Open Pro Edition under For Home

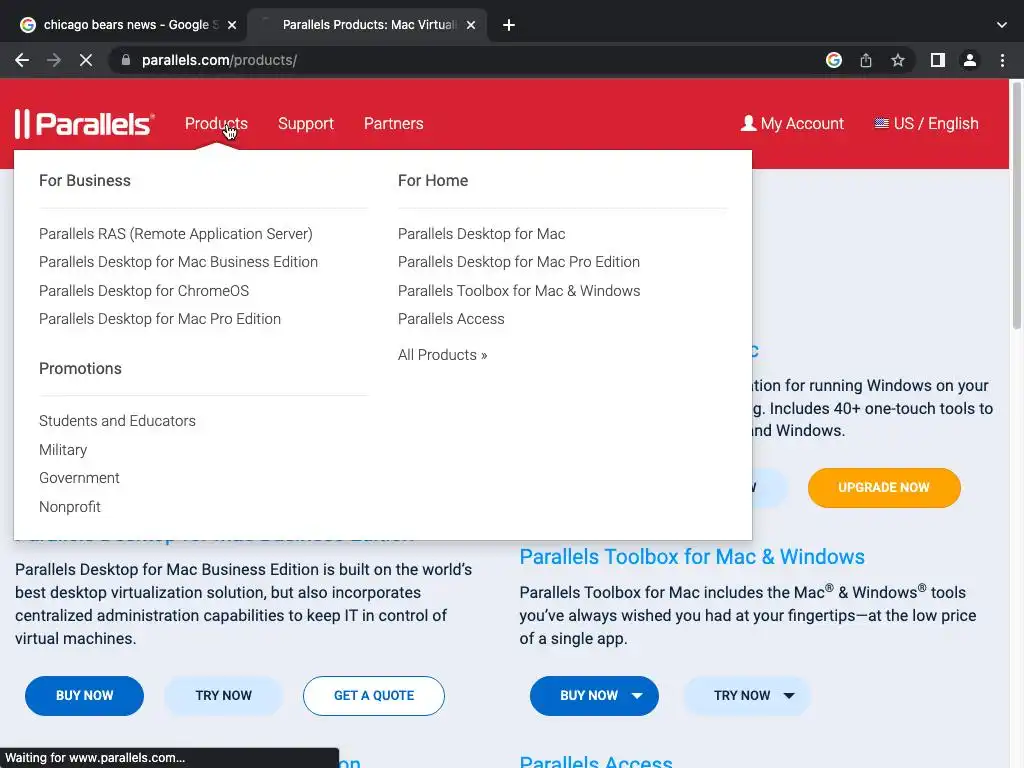point(519,262)
